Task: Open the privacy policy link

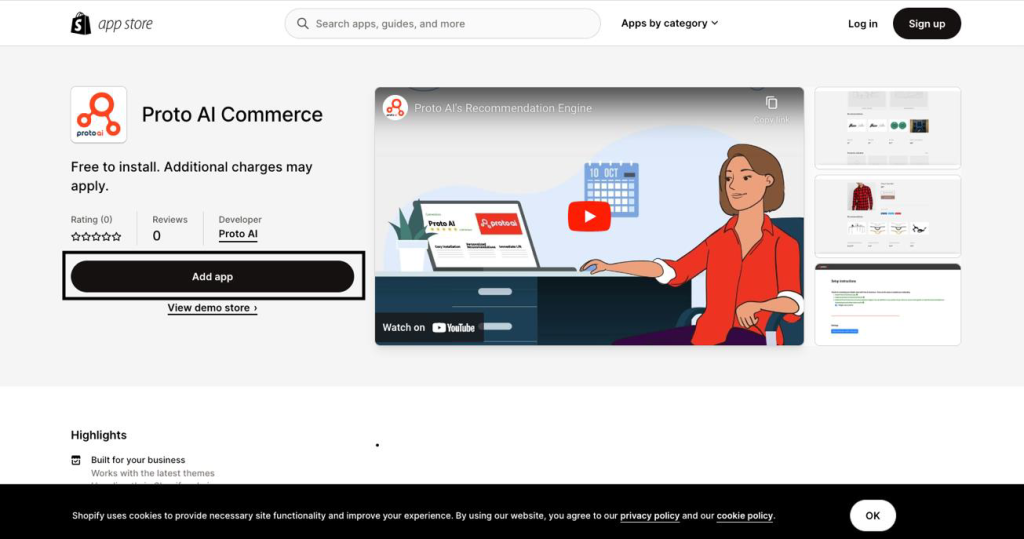Action: tap(650, 515)
